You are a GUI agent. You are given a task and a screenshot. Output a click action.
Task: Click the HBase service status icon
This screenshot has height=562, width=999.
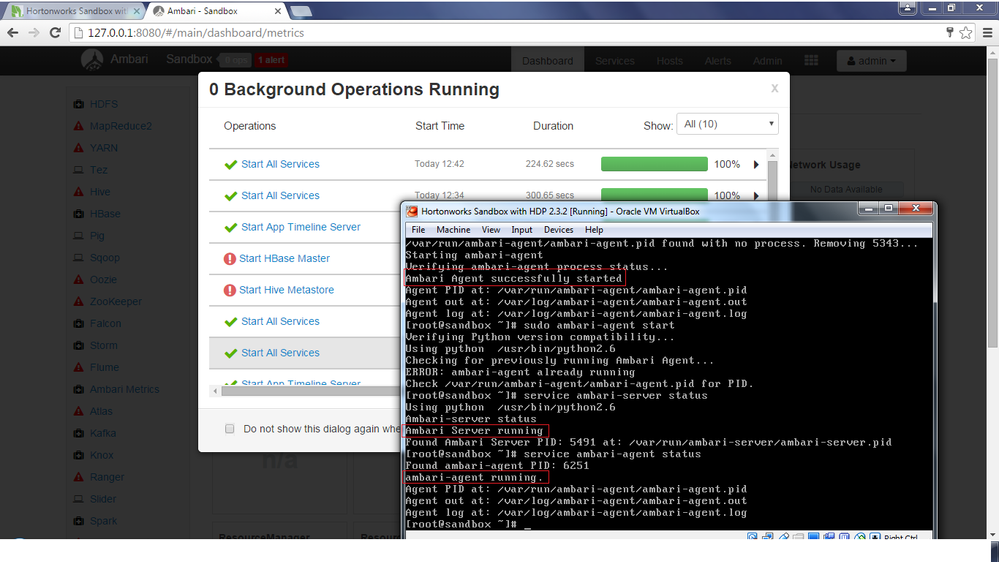pyautogui.click(x=78, y=213)
